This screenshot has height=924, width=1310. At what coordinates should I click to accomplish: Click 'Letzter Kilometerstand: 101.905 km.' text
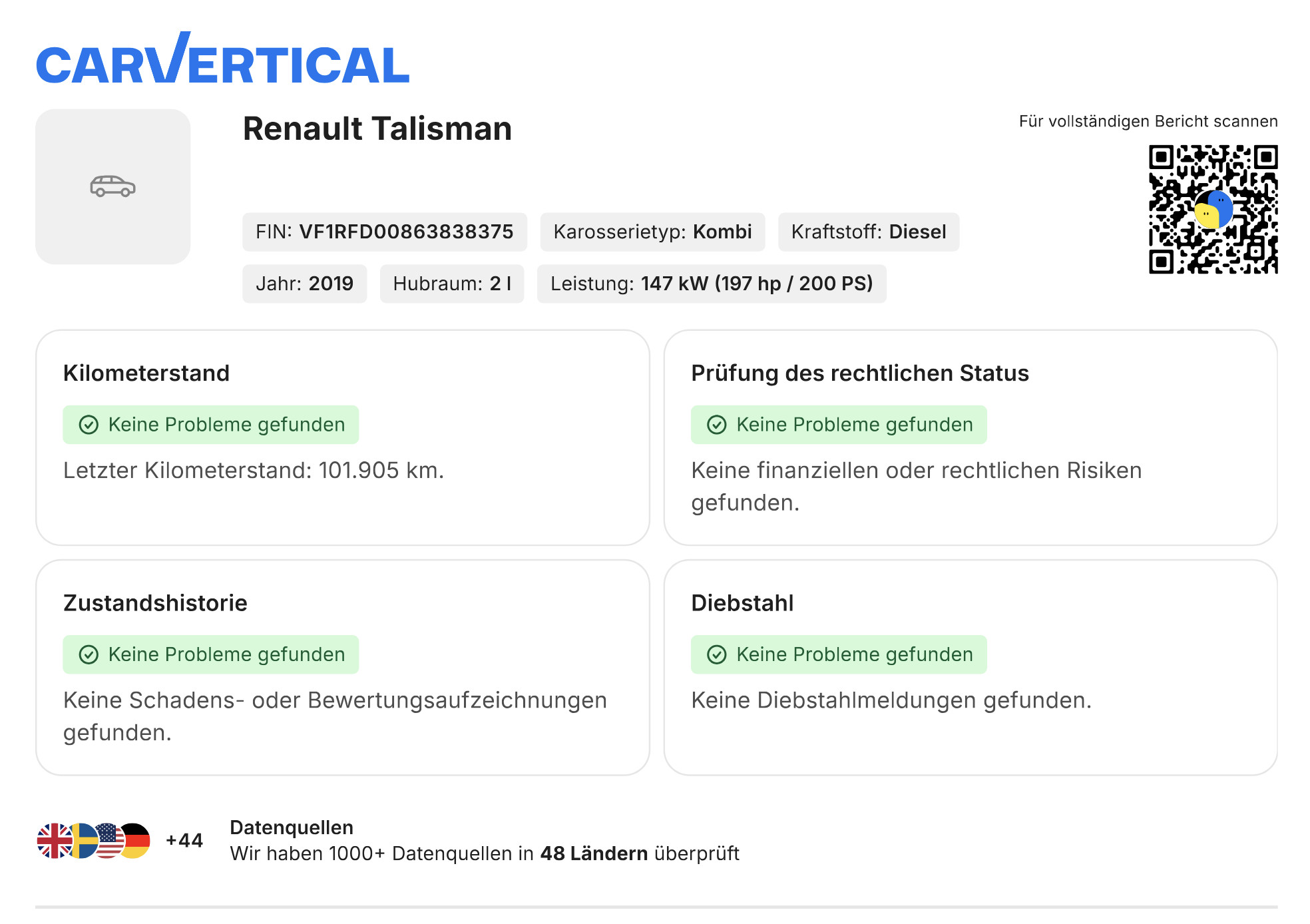click(x=254, y=471)
